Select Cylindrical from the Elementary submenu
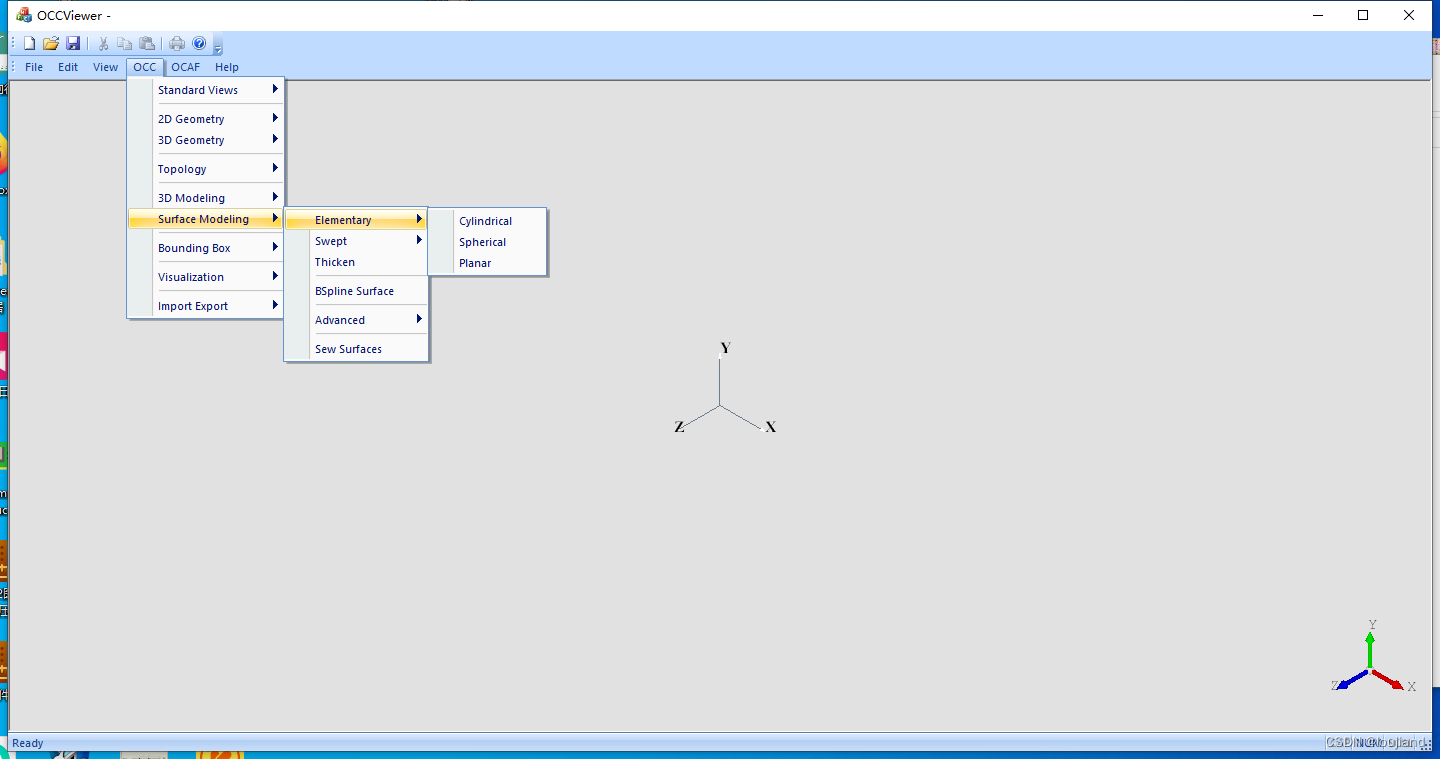 coord(486,221)
